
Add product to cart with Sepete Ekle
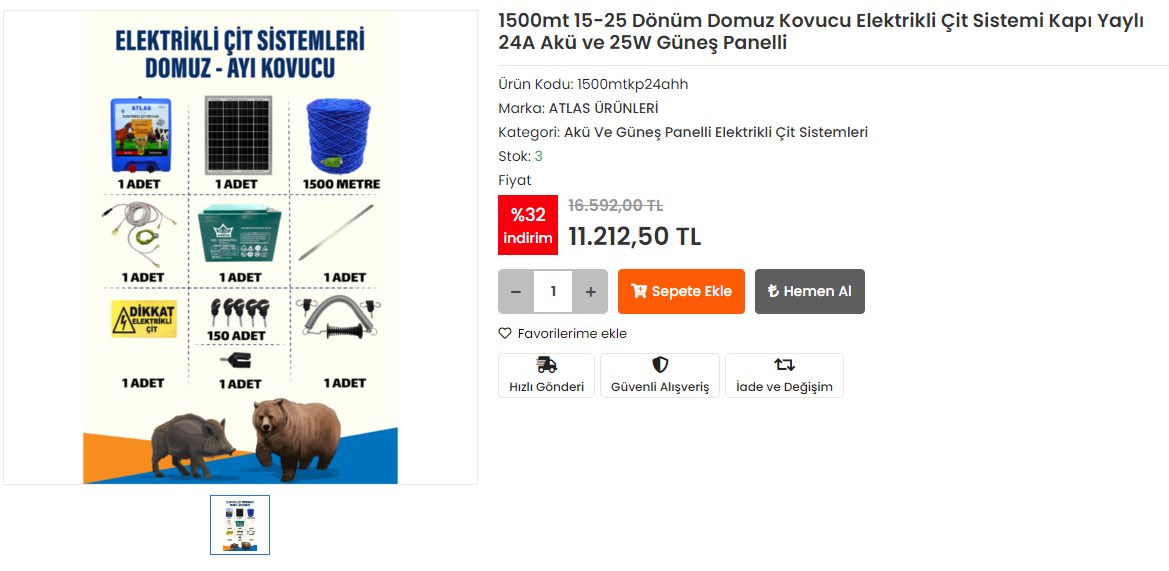(x=681, y=291)
